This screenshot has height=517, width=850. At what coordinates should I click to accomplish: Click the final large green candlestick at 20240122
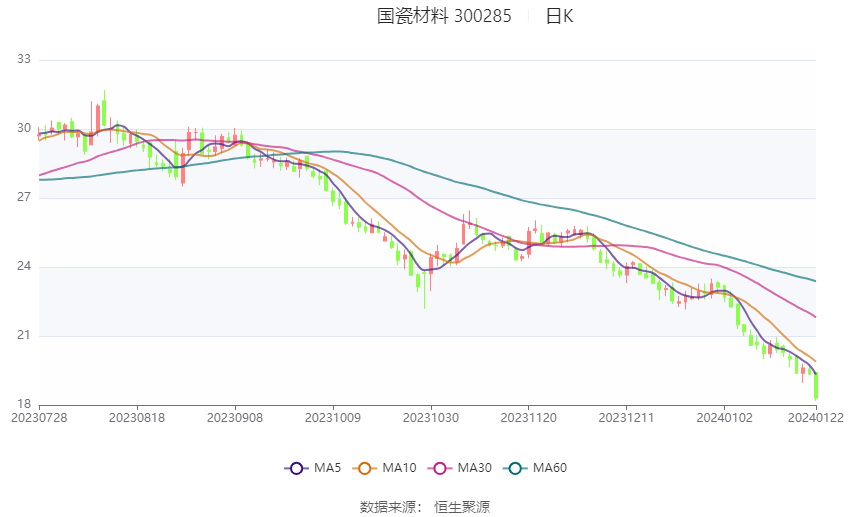pos(816,386)
